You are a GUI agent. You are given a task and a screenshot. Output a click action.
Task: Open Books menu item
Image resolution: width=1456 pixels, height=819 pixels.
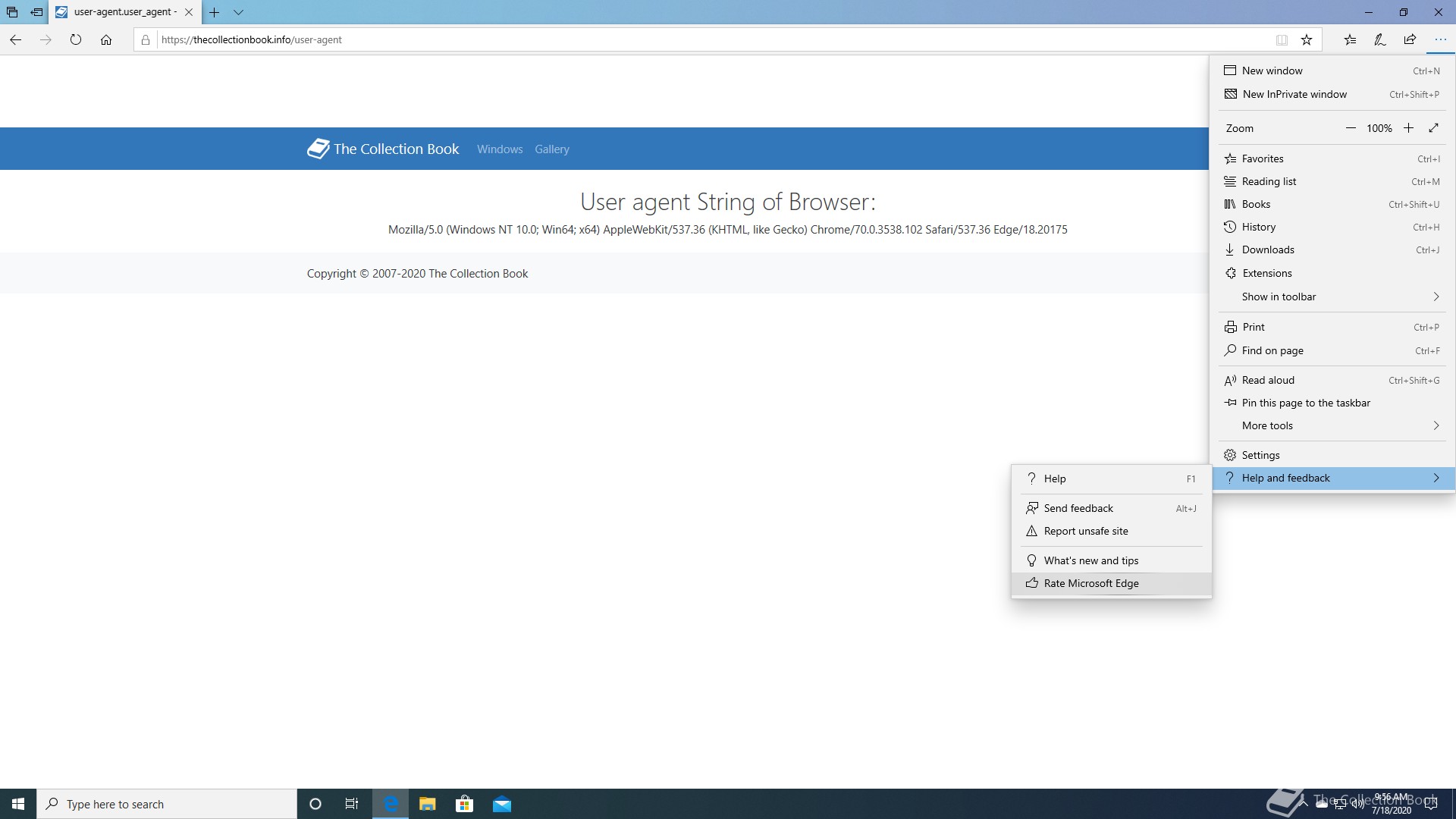click(1332, 204)
